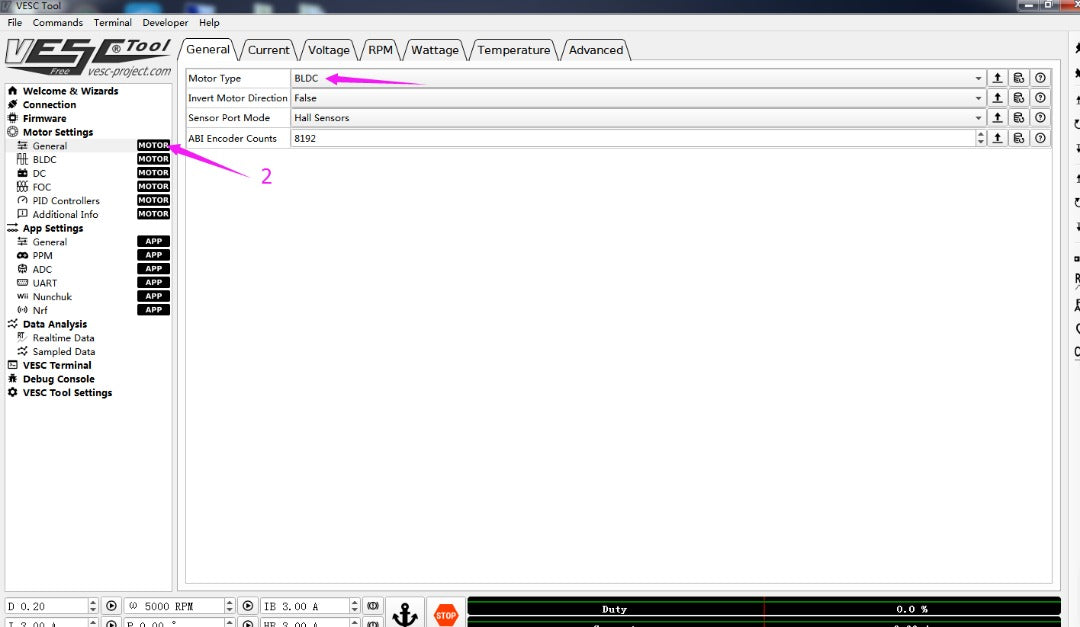Open the Connection page
The image size is (1080, 627).
(49, 105)
